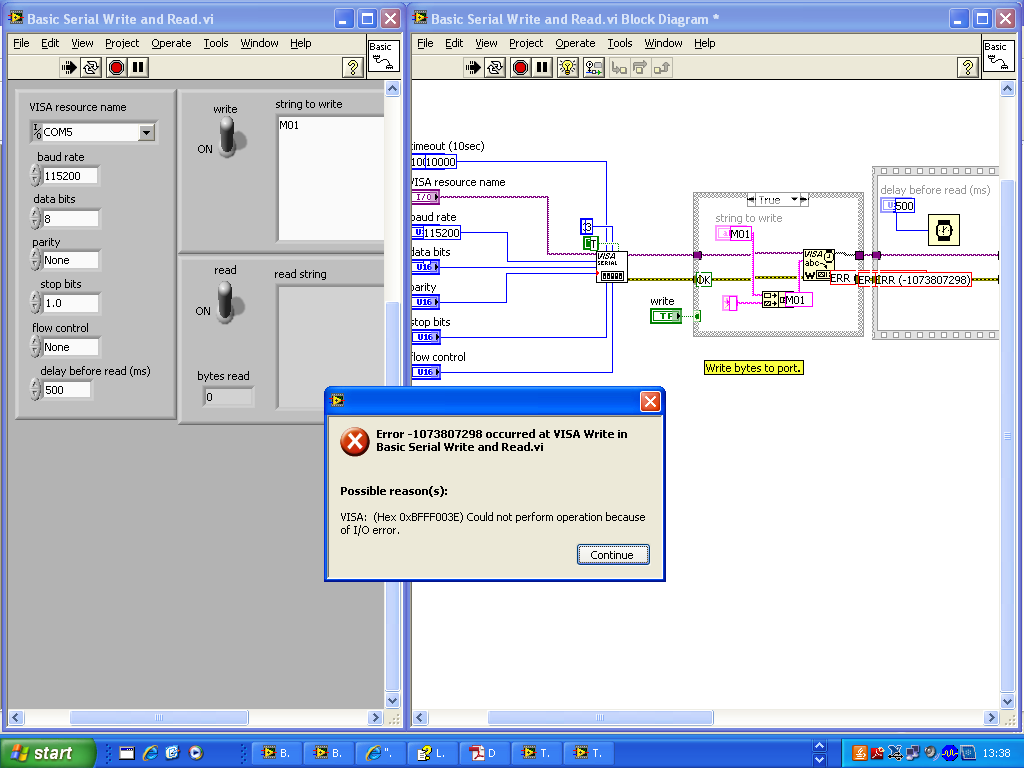Click VI icon pane in front panel corner

[383, 56]
